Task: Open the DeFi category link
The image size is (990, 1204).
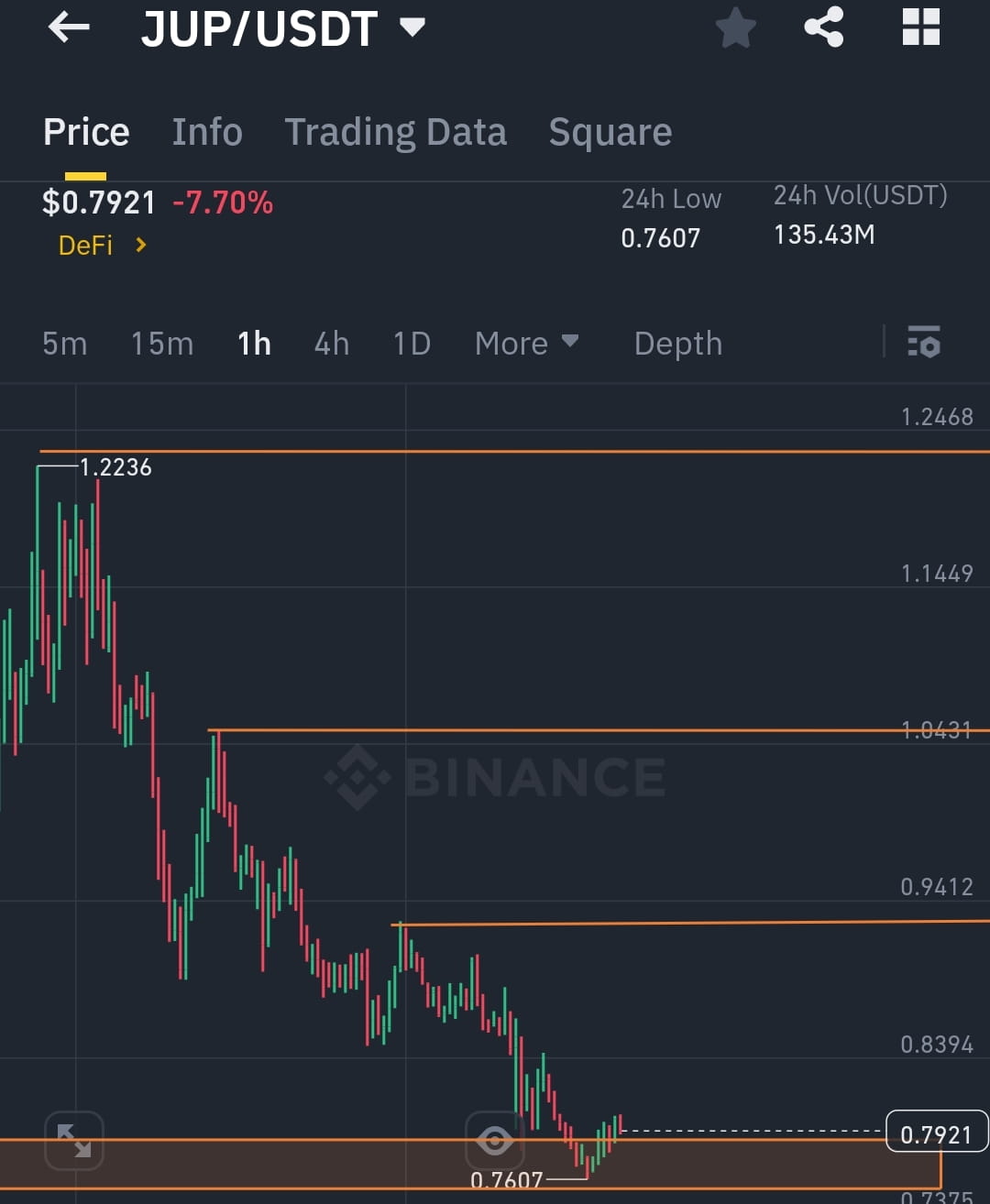Action: coord(102,246)
